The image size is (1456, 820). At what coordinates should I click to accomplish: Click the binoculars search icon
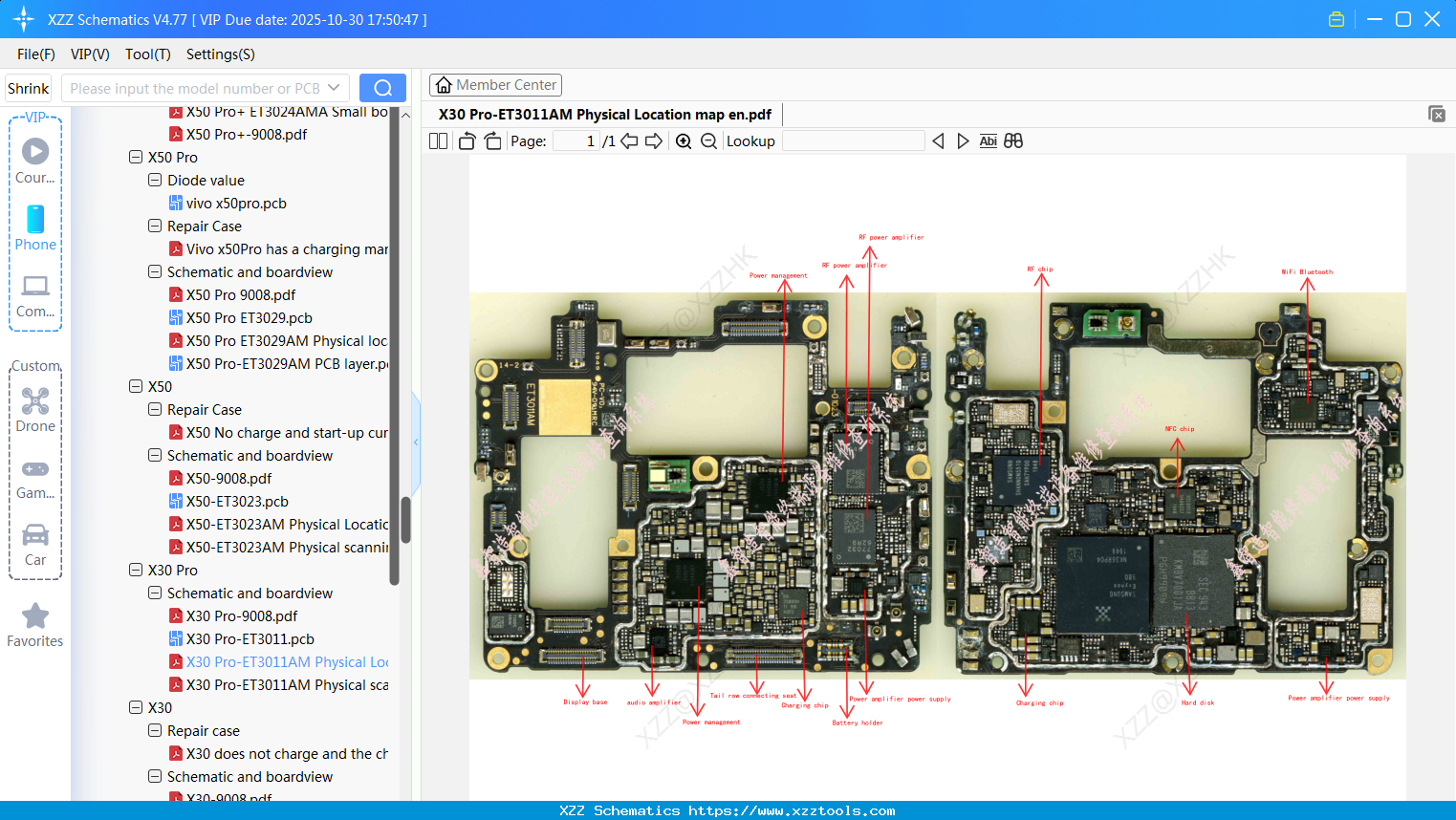(x=1013, y=141)
